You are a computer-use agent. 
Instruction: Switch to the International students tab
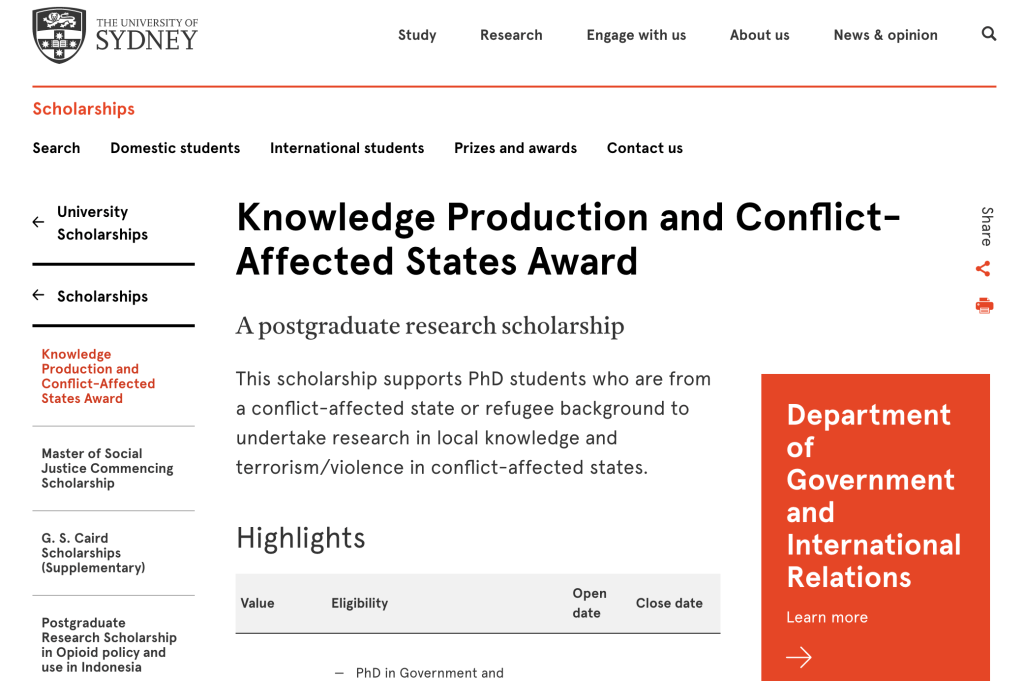point(347,148)
